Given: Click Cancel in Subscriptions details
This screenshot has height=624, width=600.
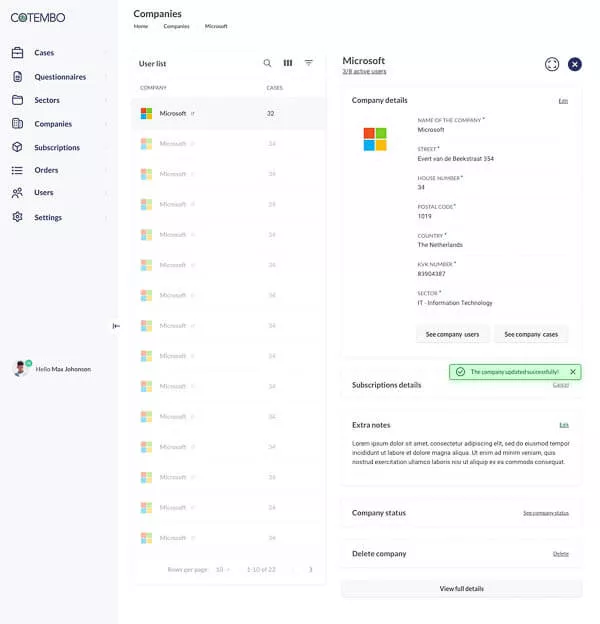Looking at the screenshot, I should (561, 385).
